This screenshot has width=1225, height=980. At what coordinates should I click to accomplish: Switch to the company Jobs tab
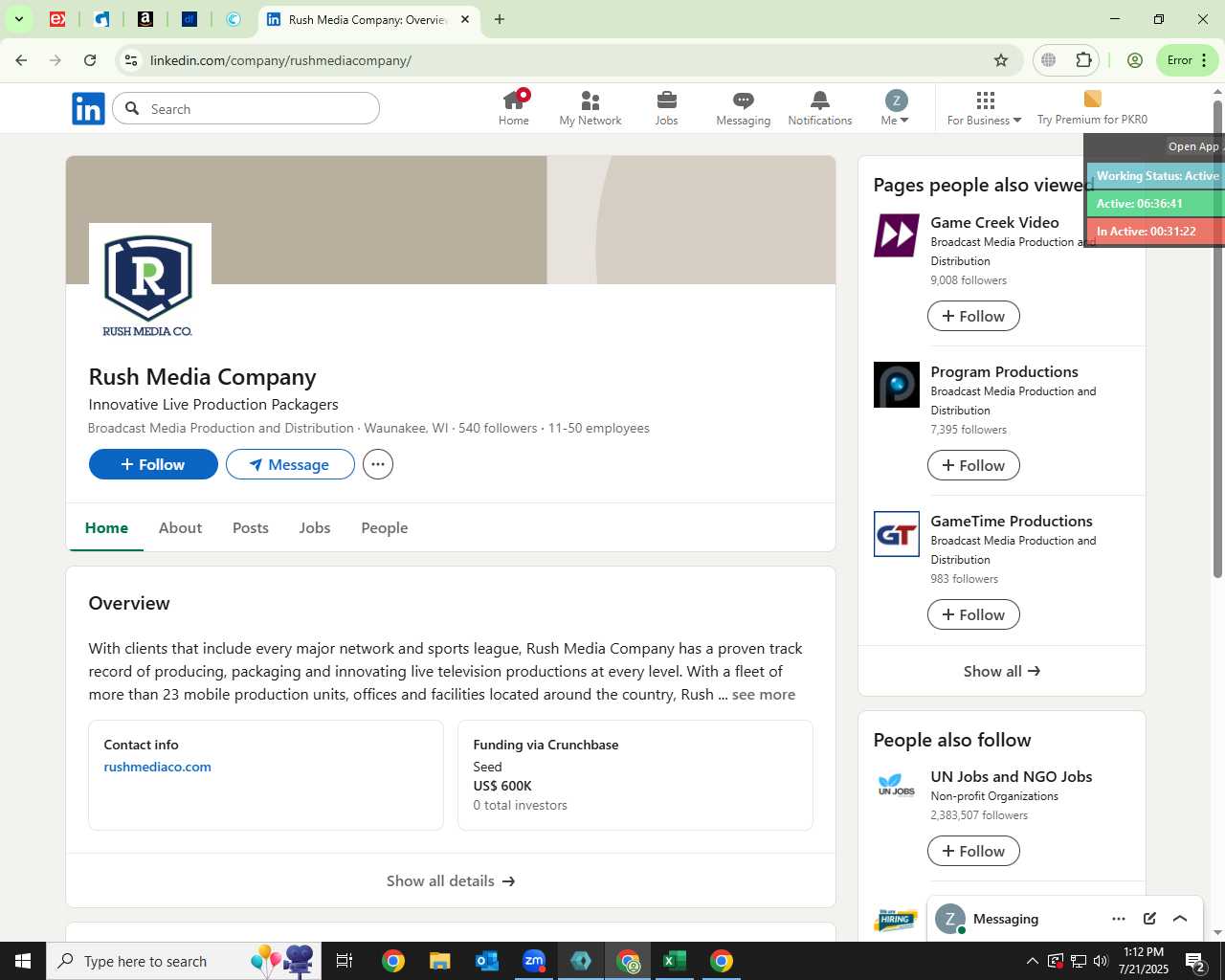coord(315,528)
